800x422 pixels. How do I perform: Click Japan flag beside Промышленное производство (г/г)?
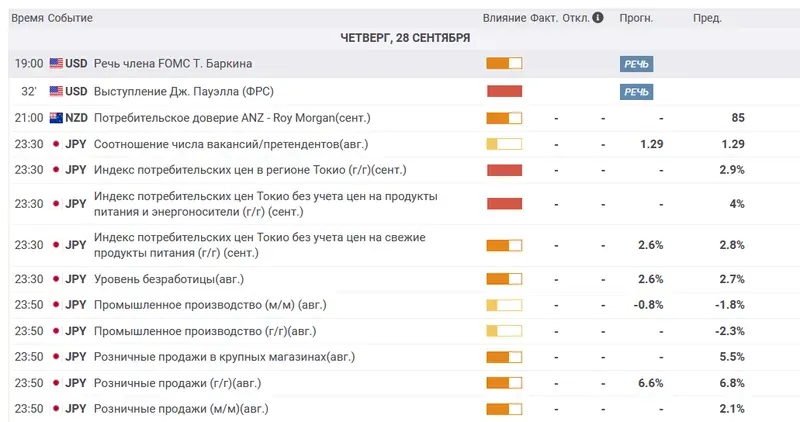[x=56, y=331]
